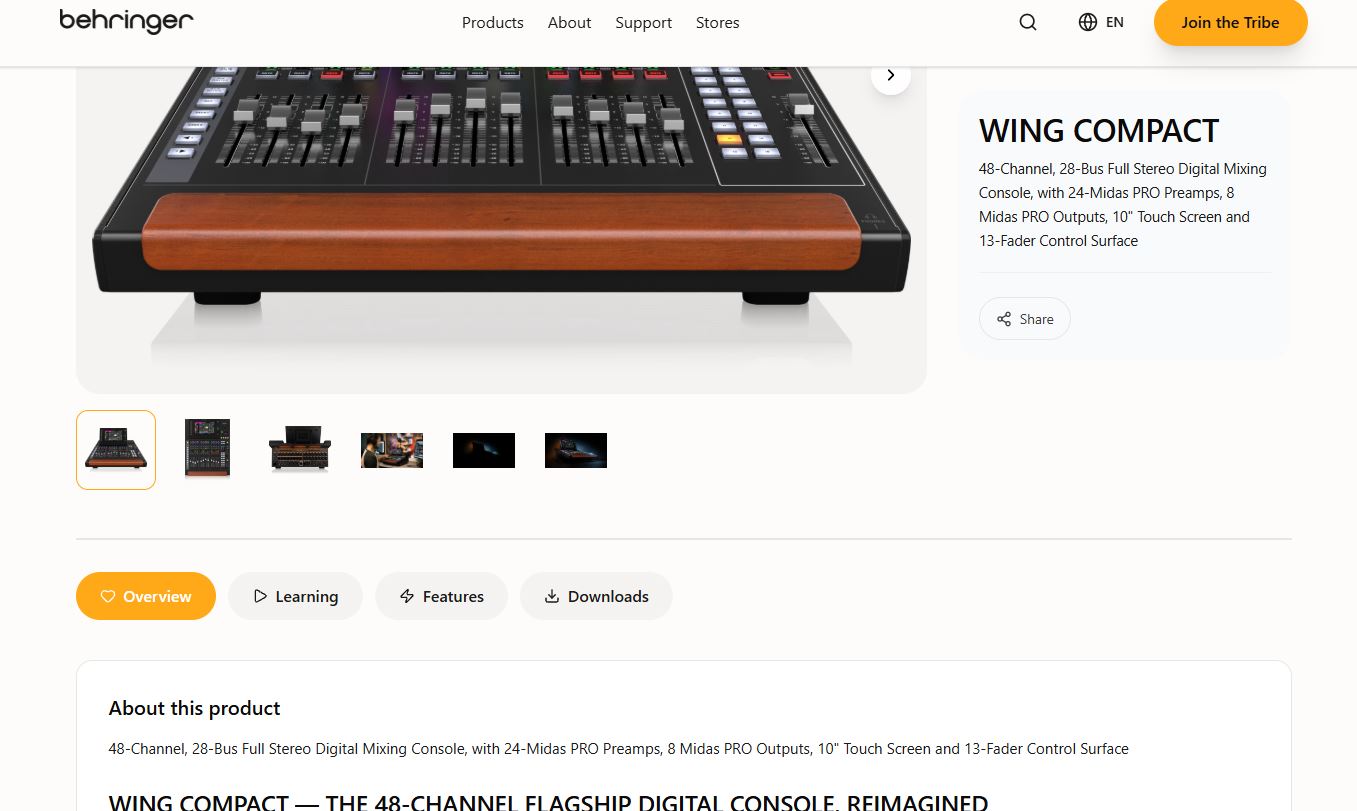
Task: Open the About menu
Action: (569, 22)
